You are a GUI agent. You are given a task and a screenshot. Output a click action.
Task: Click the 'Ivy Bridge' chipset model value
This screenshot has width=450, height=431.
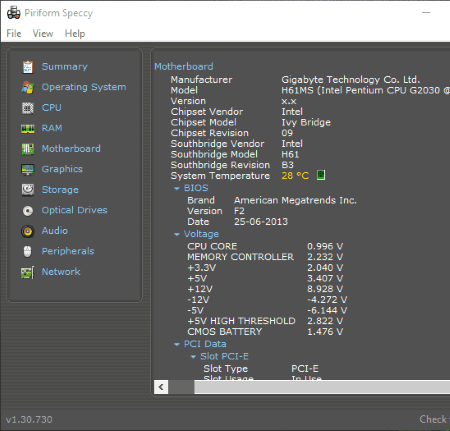click(x=306, y=122)
